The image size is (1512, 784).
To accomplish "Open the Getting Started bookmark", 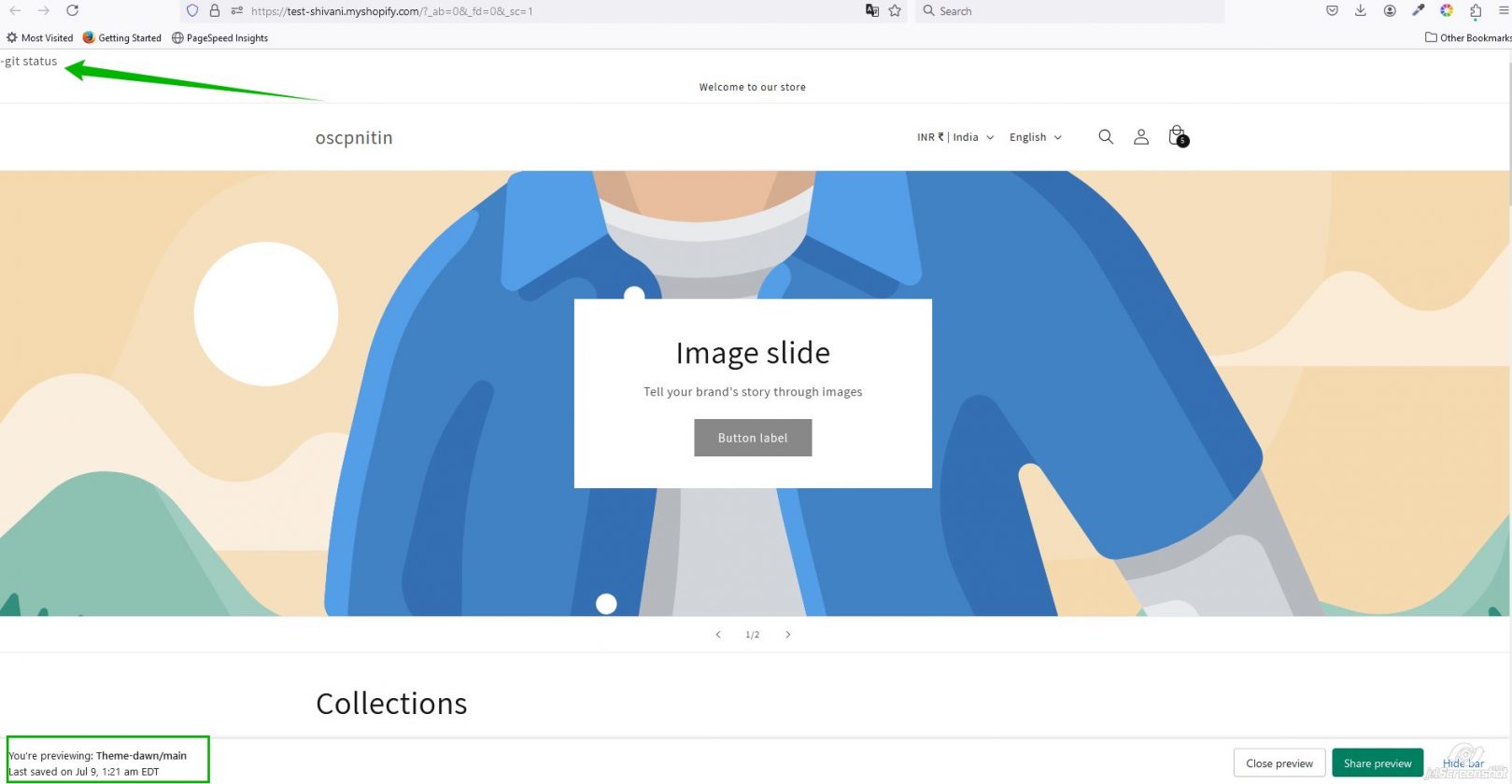I will click(x=121, y=38).
